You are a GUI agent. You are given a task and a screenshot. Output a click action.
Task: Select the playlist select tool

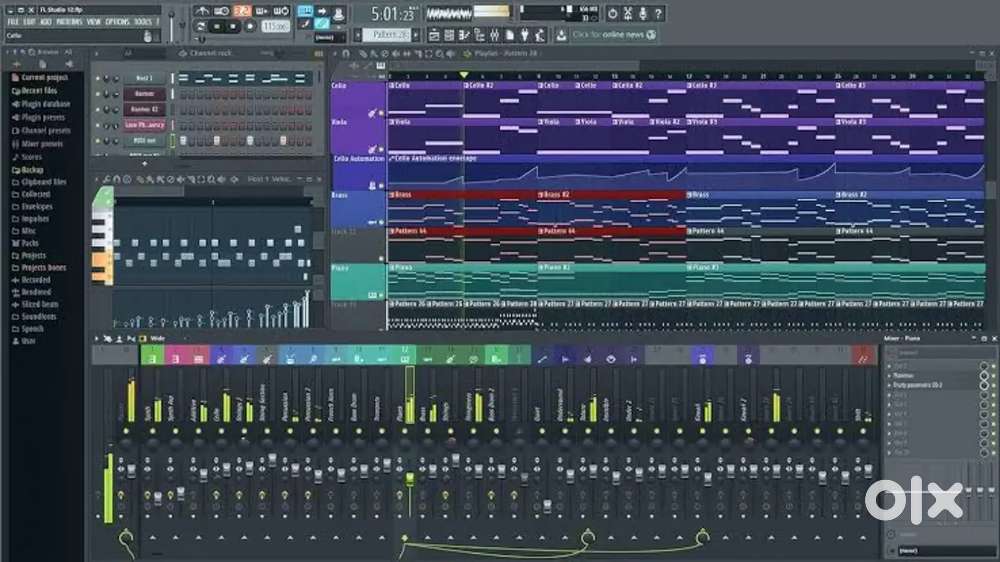(429, 54)
